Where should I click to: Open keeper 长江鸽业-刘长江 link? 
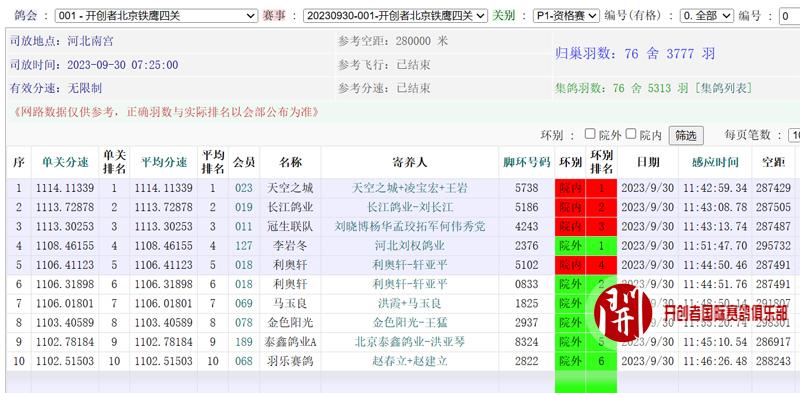click(410, 208)
